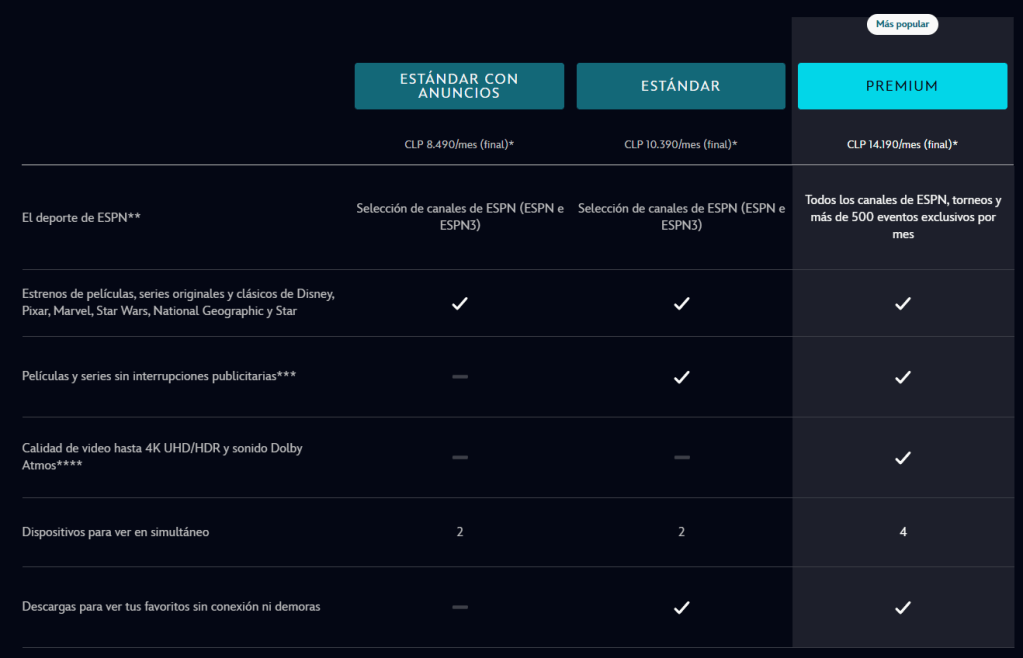Viewport: 1023px width, 658px height.
Task: Select the Estándar con Anuncios plan button
Action: pos(459,86)
